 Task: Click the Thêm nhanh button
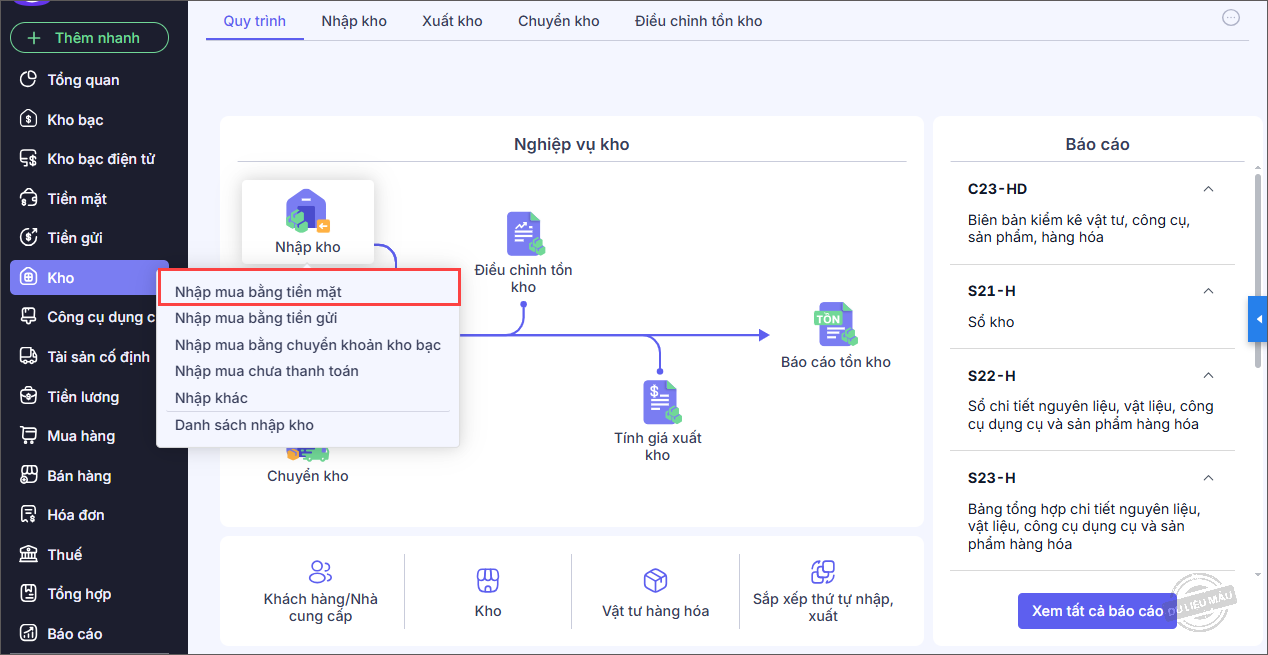pos(89,38)
